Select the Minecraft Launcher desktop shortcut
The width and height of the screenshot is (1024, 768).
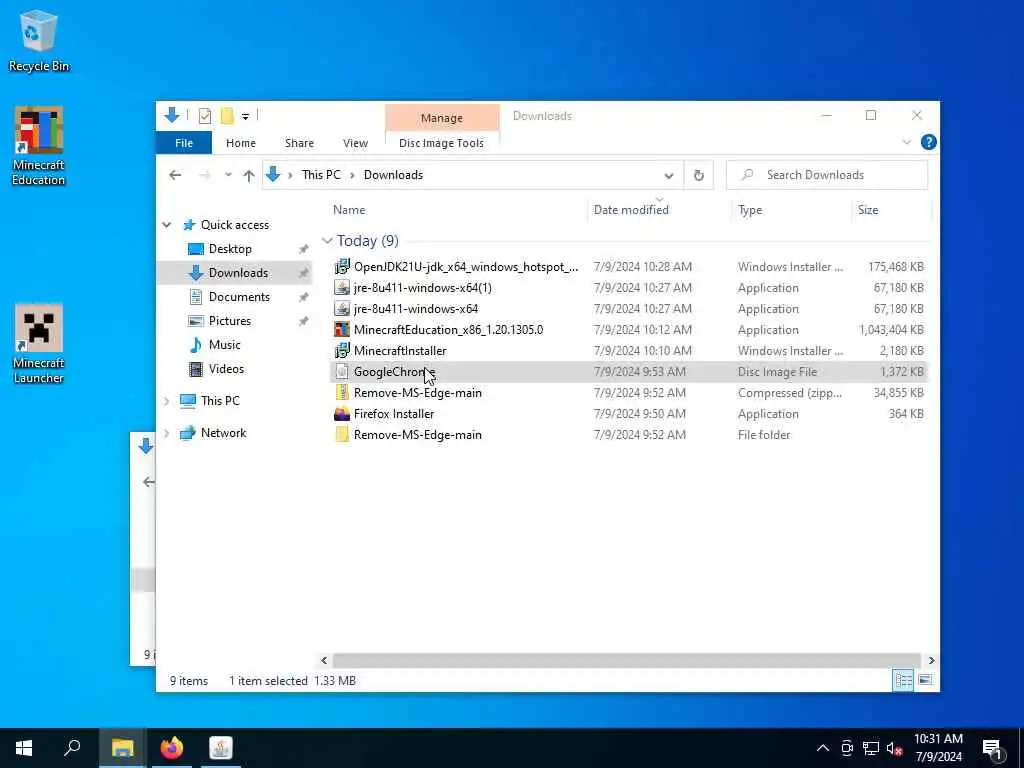pos(39,344)
